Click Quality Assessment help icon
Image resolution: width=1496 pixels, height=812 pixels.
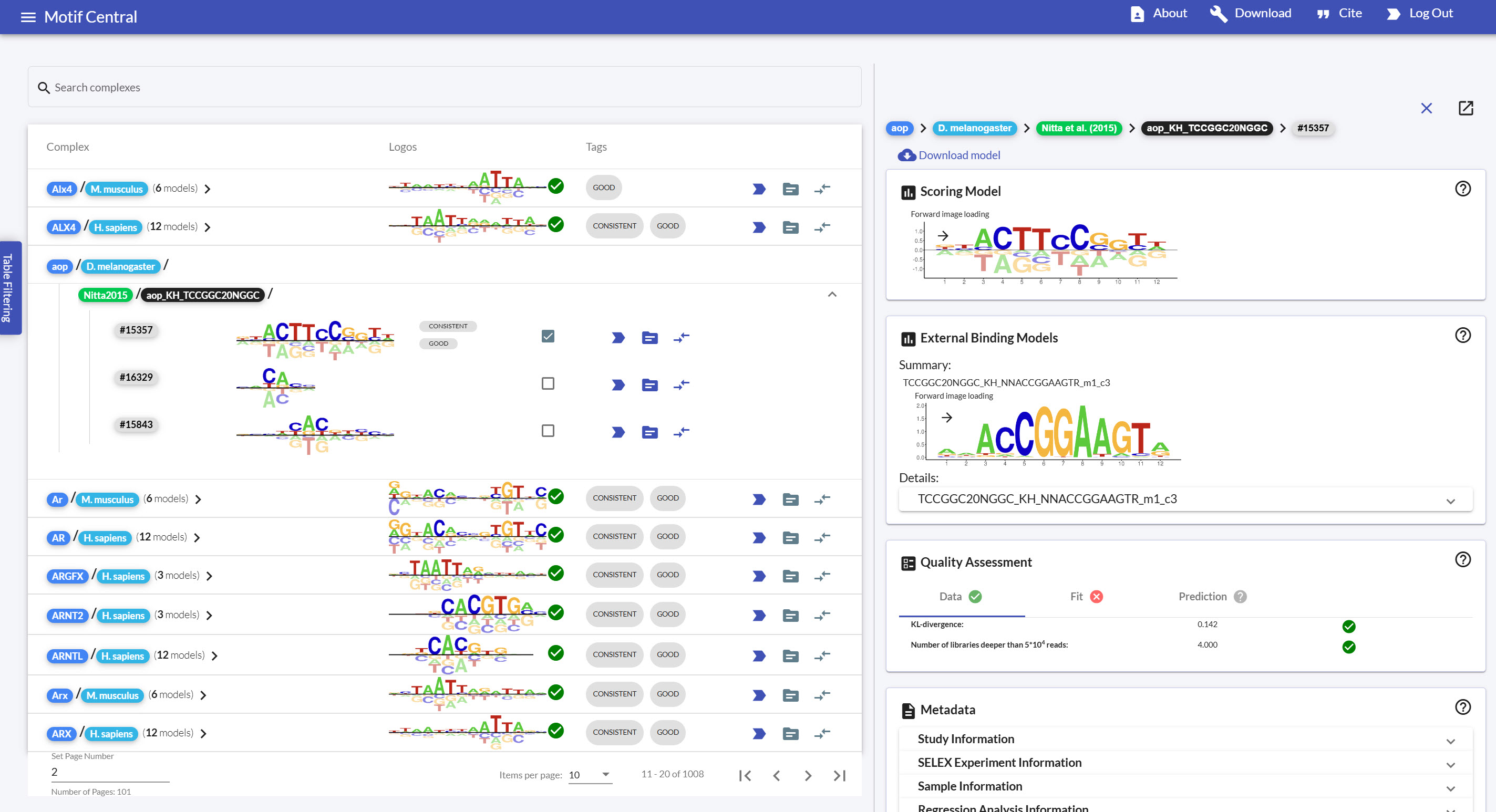(x=1462, y=559)
